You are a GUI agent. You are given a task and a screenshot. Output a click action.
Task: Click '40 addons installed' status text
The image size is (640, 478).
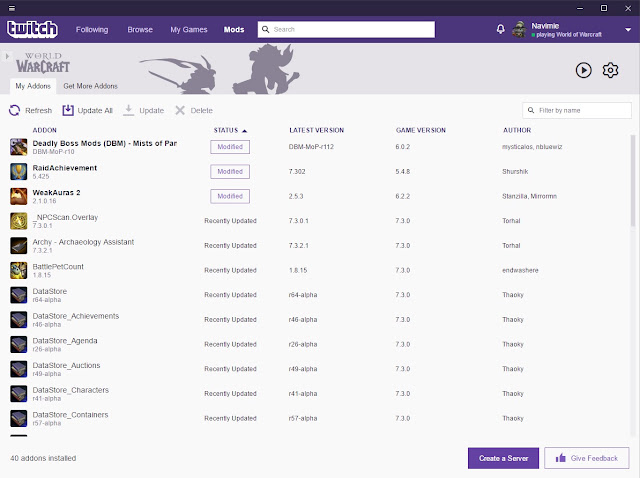[43, 458]
